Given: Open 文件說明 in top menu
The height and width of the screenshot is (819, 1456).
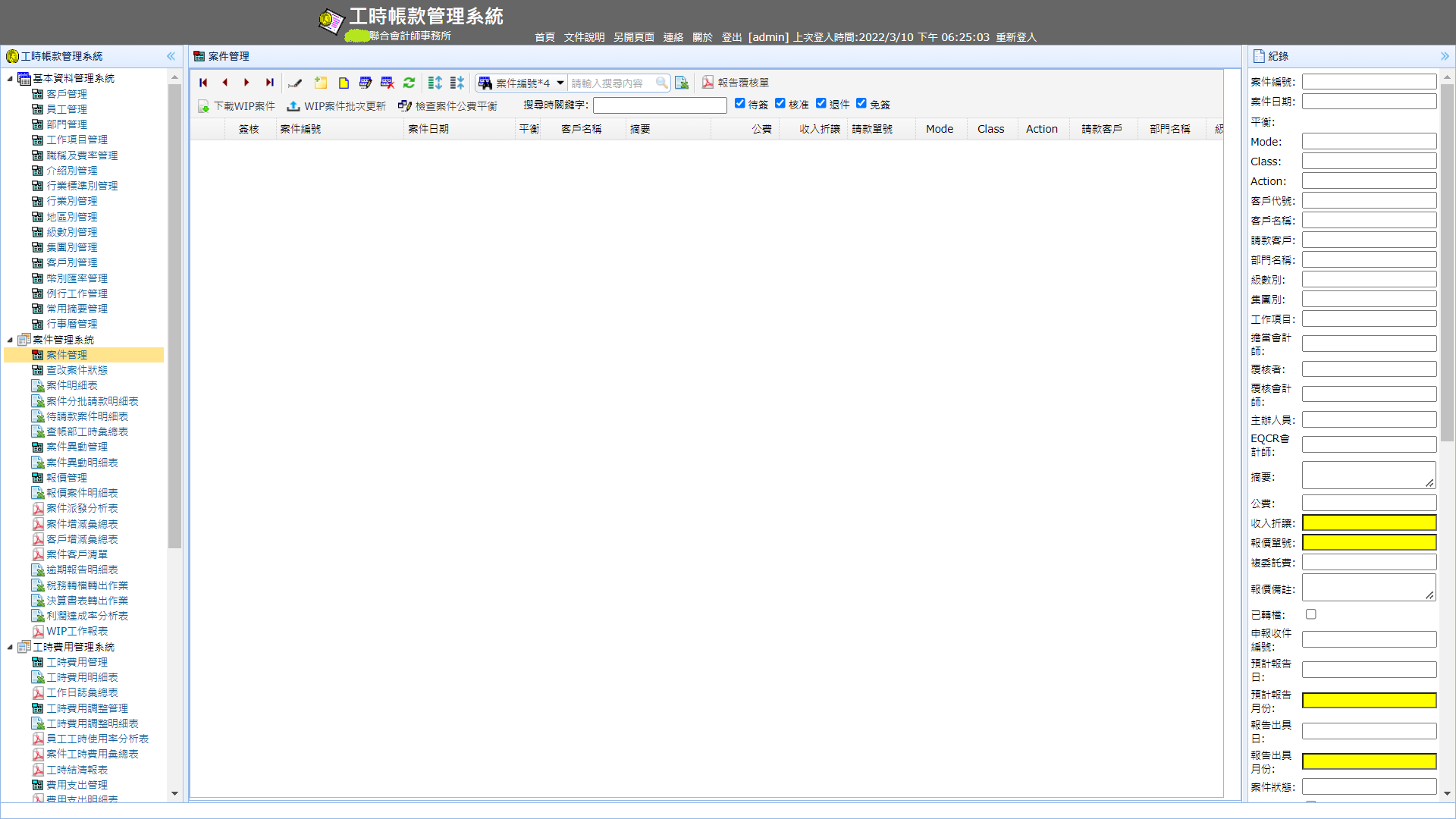Looking at the screenshot, I should [584, 37].
